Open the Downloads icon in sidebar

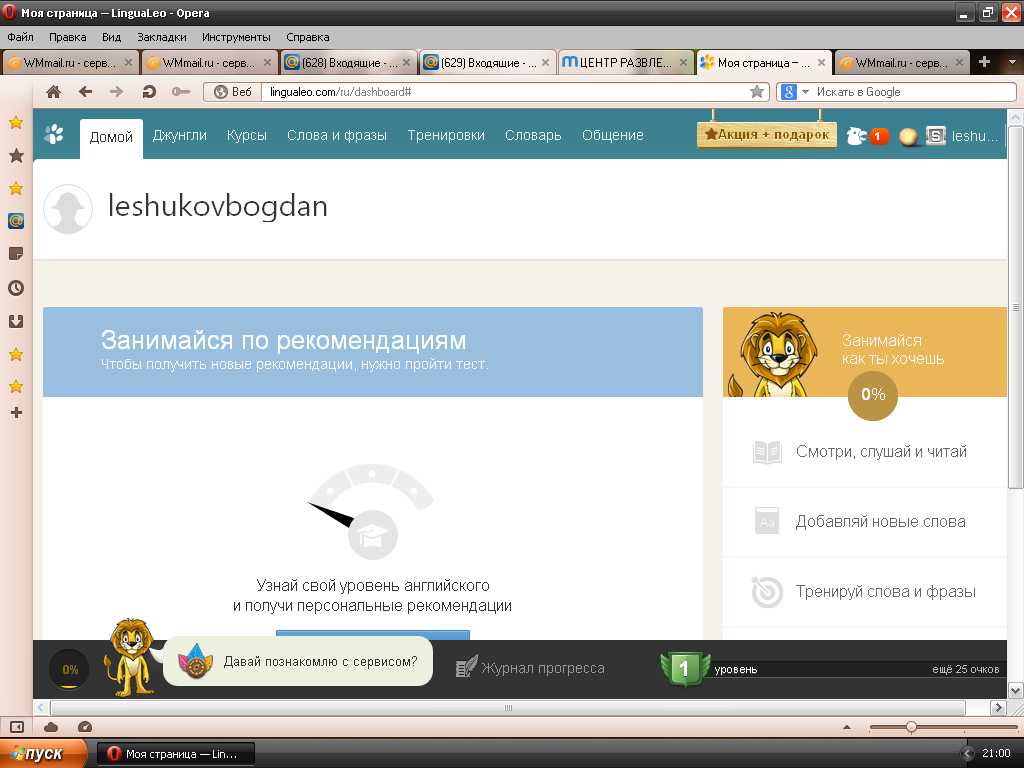pos(16,321)
